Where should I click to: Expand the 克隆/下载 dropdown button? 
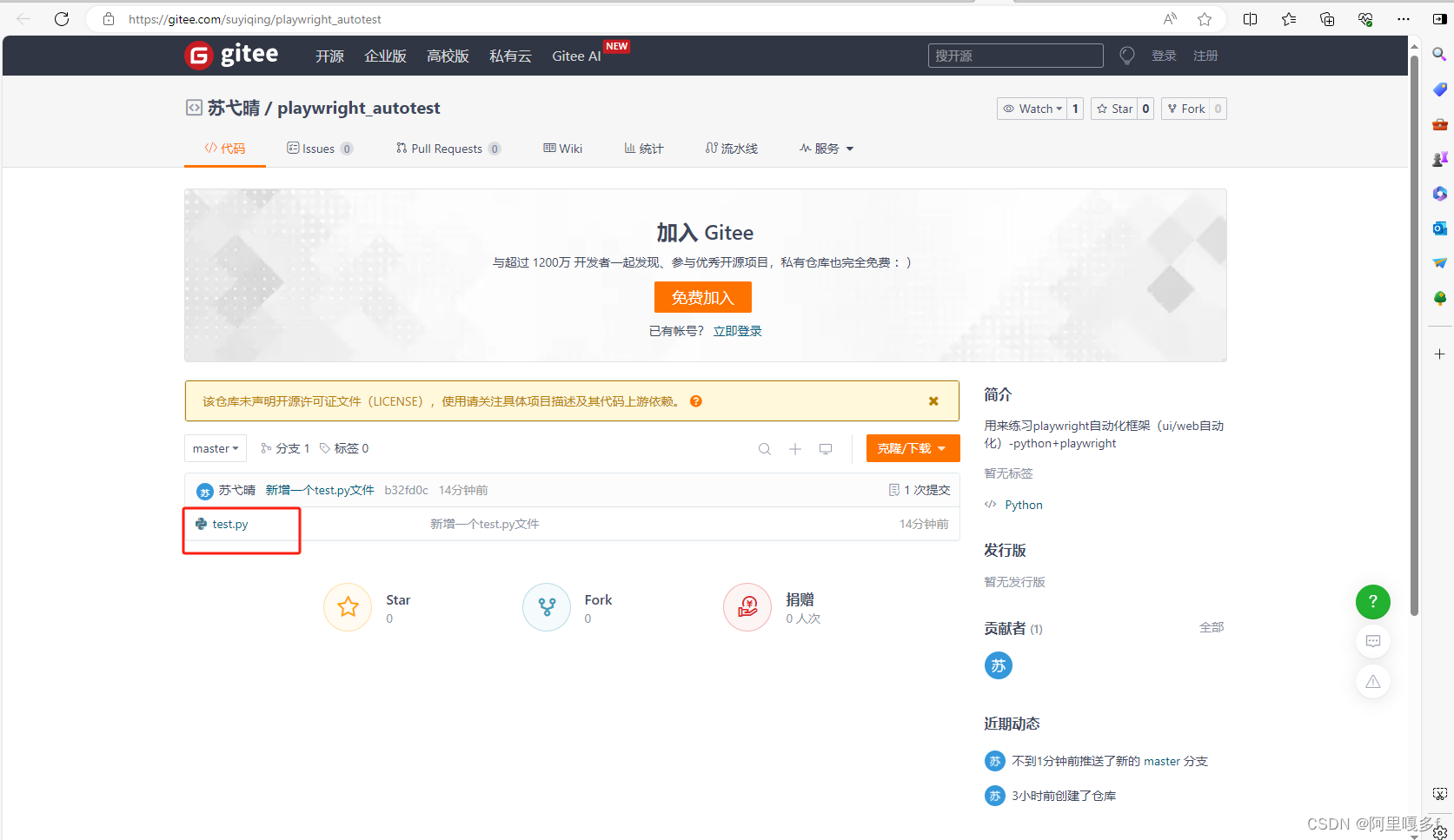pyautogui.click(x=913, y=448)
